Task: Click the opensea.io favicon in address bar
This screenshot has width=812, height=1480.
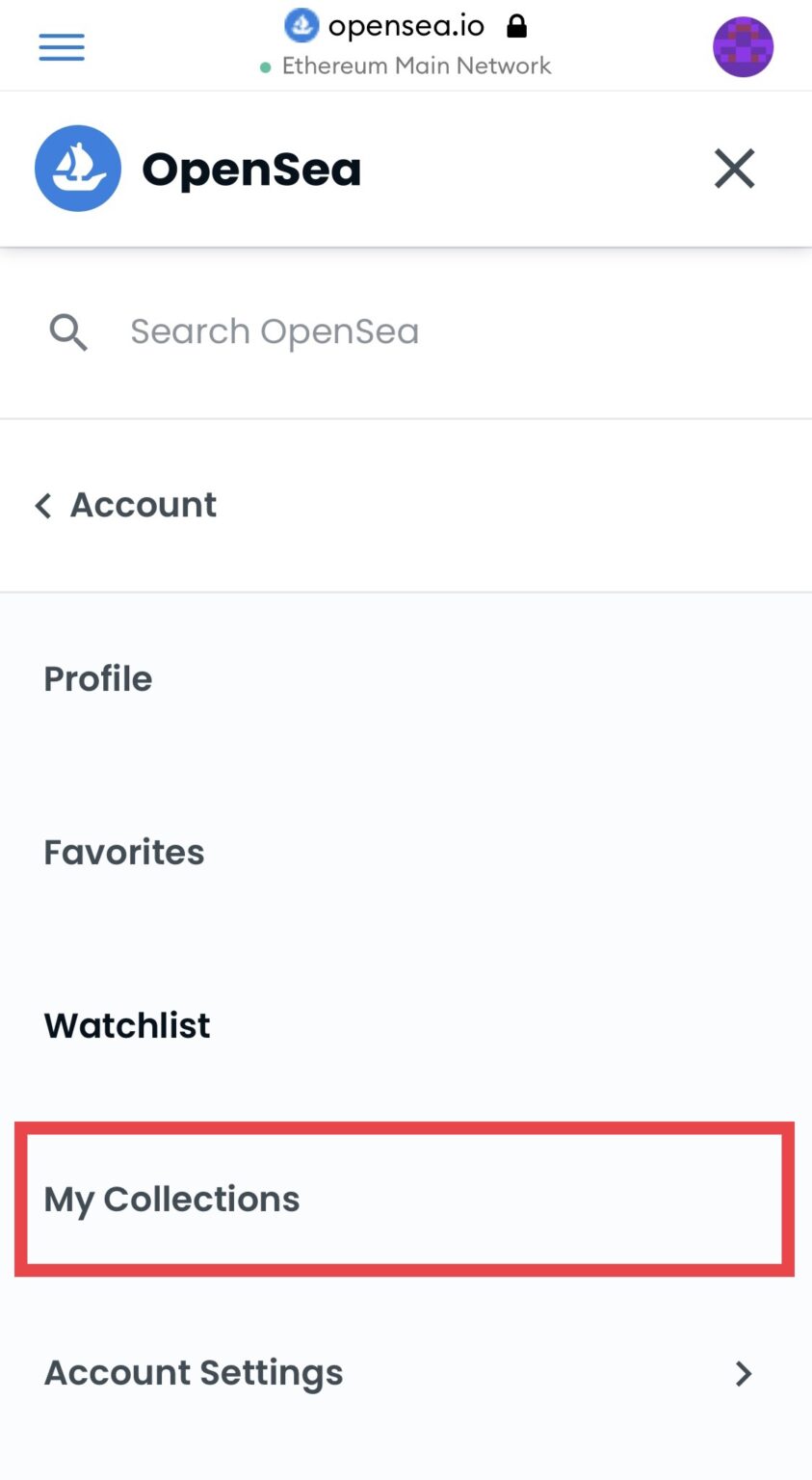Action: pos(301,26)
